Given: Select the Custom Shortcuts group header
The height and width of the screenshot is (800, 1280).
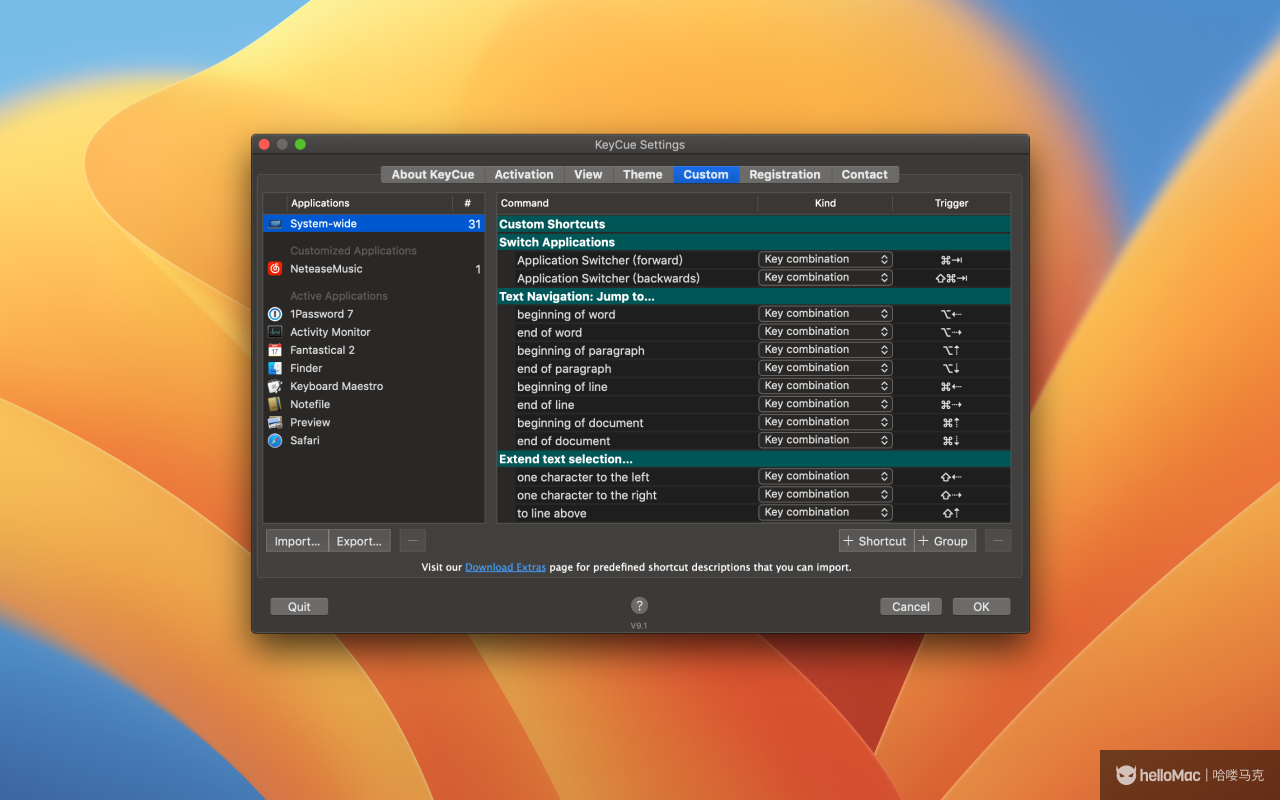Looking at the screenshot, I should pos(754,224).
